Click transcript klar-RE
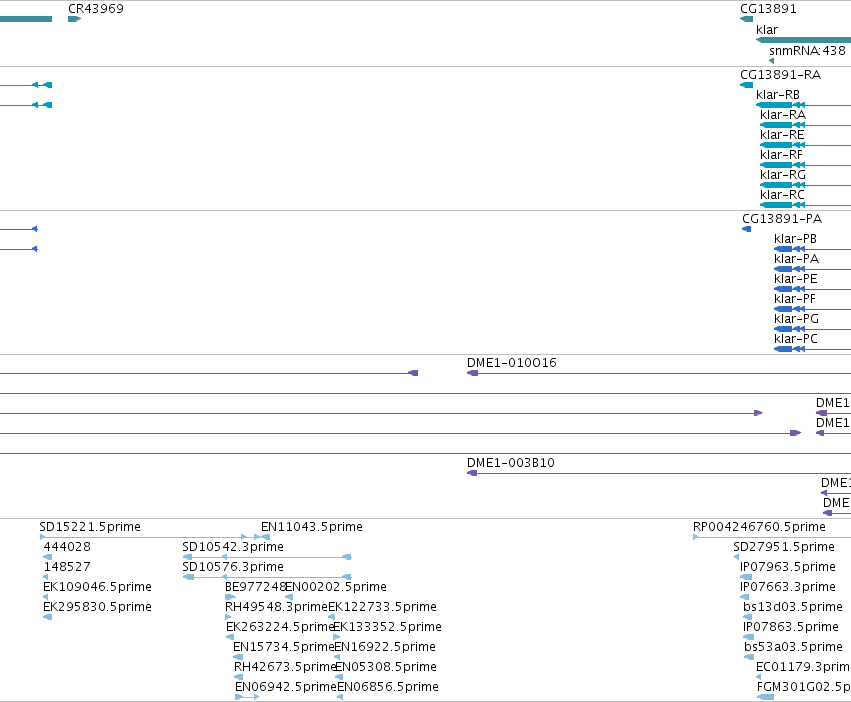The image size is (851, 702). point(782,135)
